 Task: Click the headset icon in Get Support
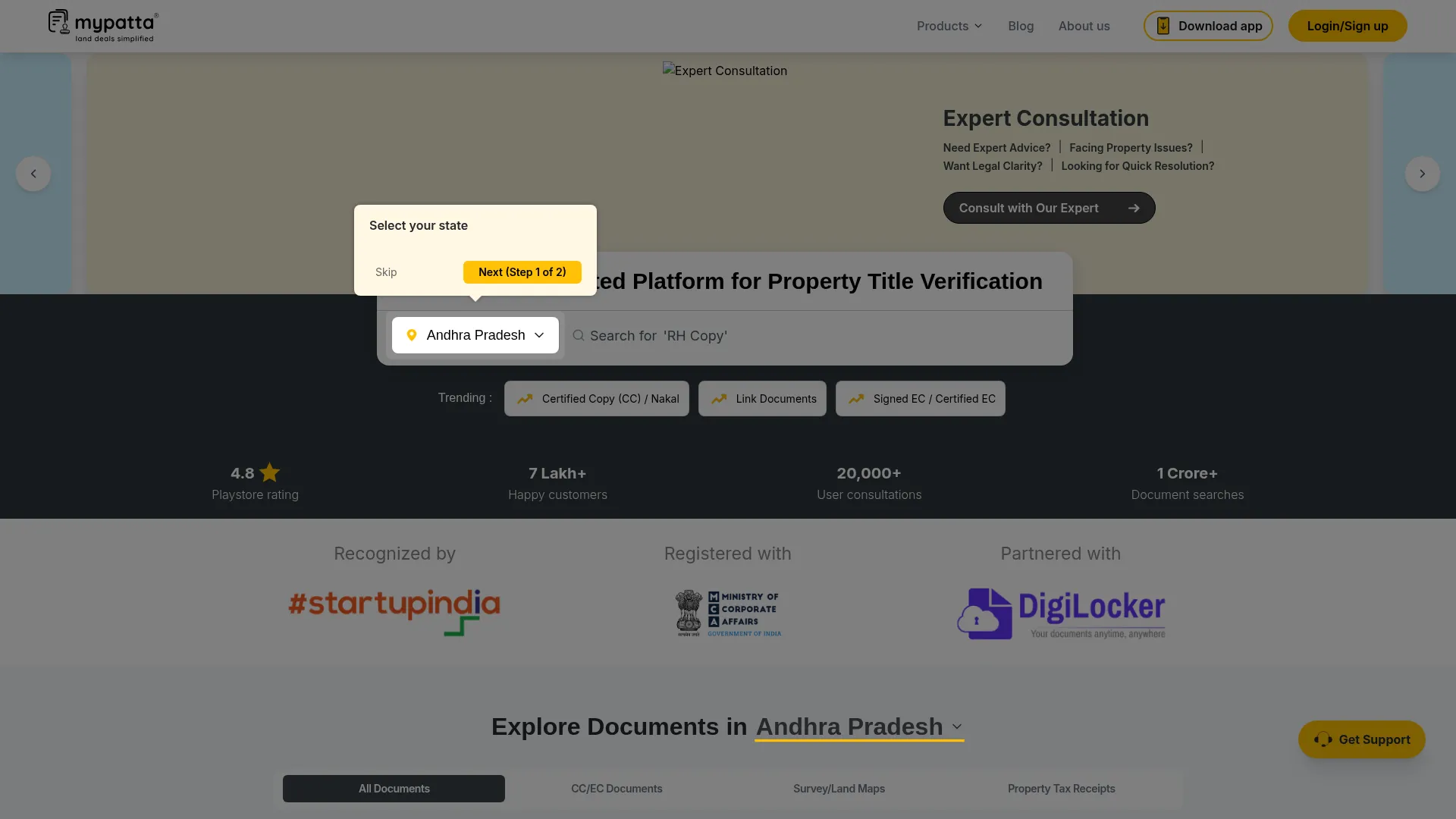[x=1323, y=739]
